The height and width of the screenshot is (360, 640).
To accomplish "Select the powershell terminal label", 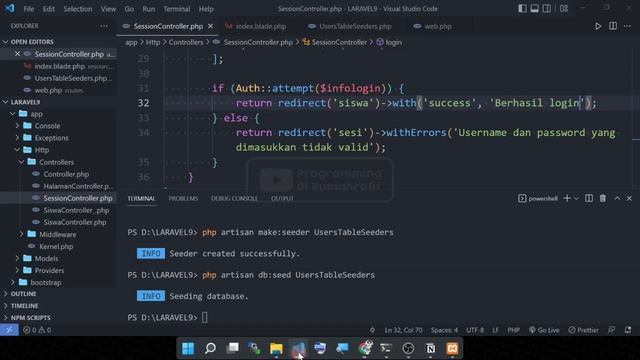I will click(x=538, y=198).
